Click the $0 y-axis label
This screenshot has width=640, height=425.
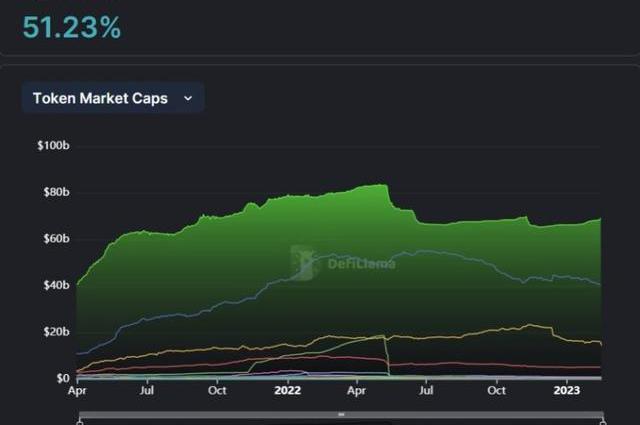point(61,378)
